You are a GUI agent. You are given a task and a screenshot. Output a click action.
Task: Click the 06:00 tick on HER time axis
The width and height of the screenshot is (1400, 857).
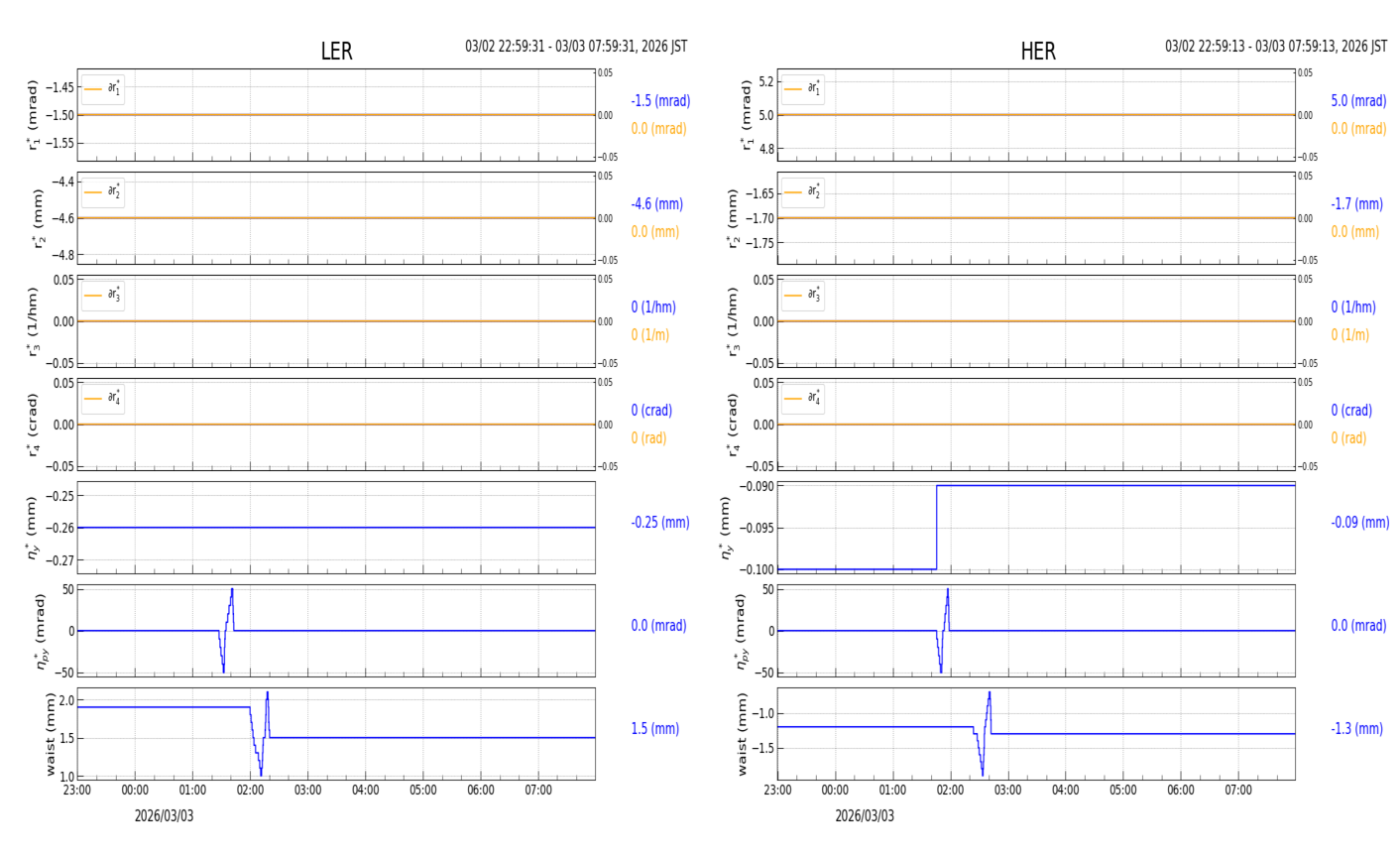[x=1180, y=791]
